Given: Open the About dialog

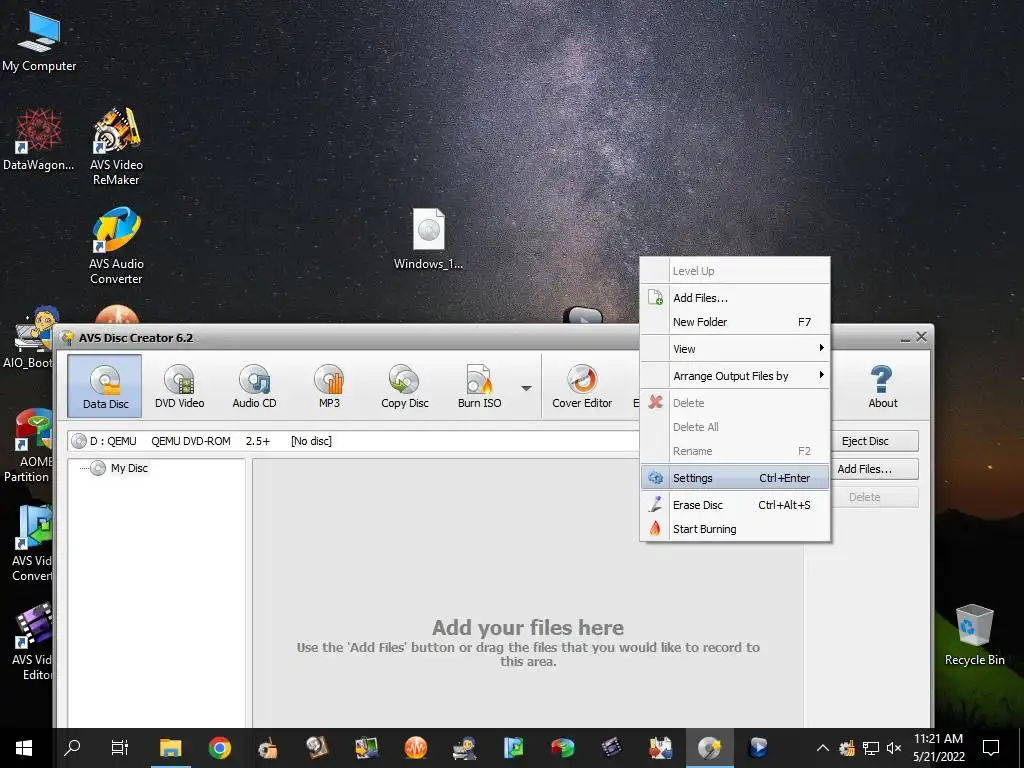Looking at the screenshot, I should coord(882,386).
